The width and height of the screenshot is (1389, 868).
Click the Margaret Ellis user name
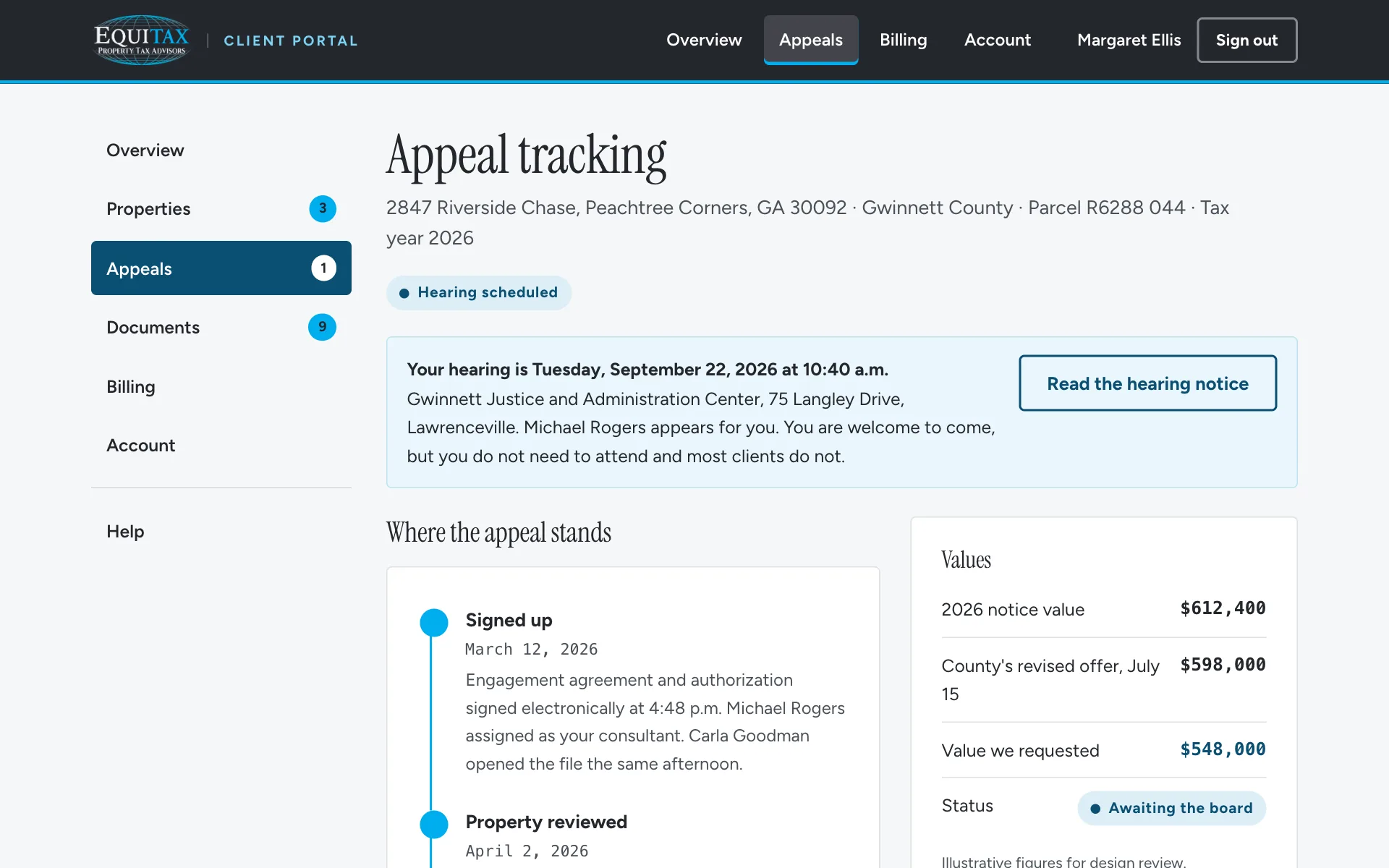(x=1129, y=40)
